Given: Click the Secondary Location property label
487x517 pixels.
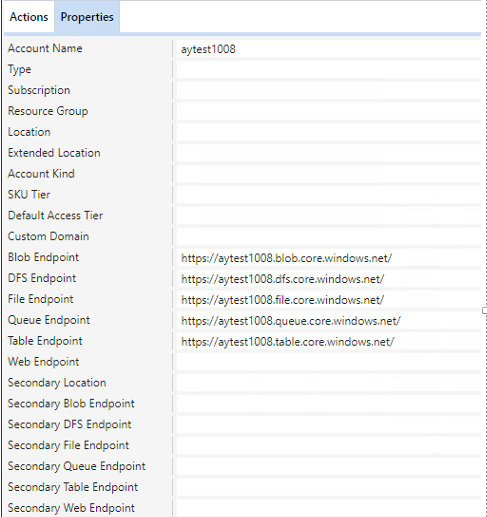Looking at the screenshot, I should (57, 383).
